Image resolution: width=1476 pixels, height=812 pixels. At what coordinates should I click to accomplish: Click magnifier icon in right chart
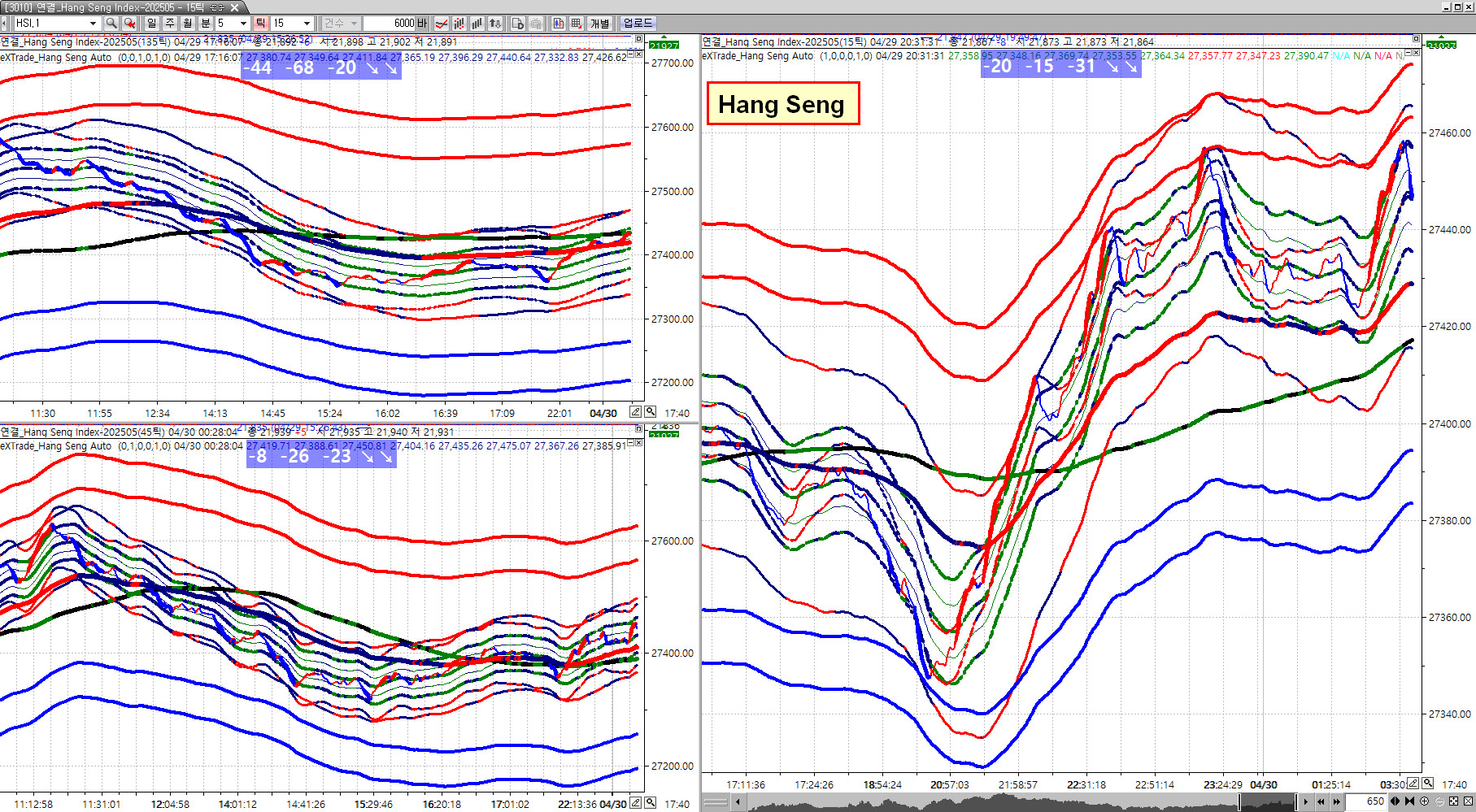click(1428, 784)
